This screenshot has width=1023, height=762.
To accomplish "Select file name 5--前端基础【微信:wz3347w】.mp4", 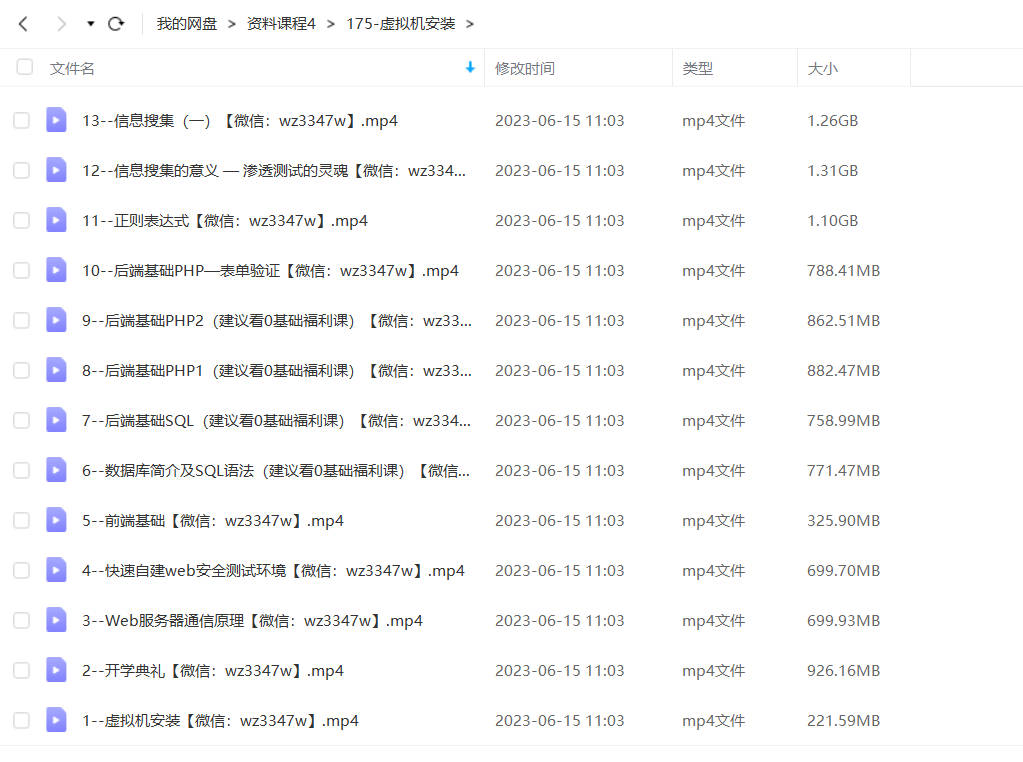I will 213,521.
